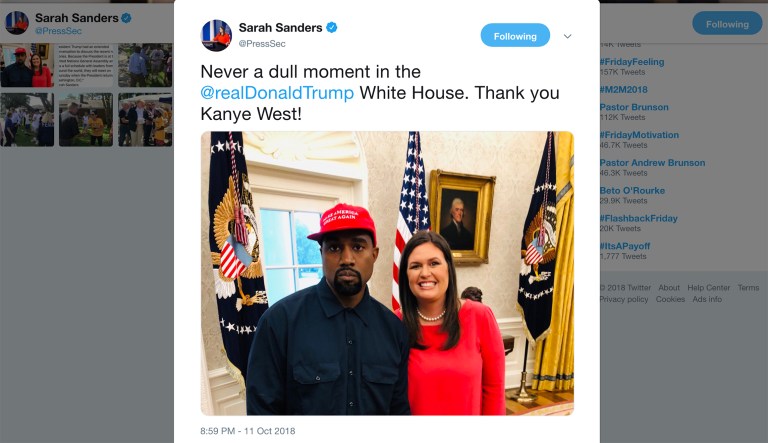Open the Privacy policy footer link
The image size is (768, 443).
point(624,299)
